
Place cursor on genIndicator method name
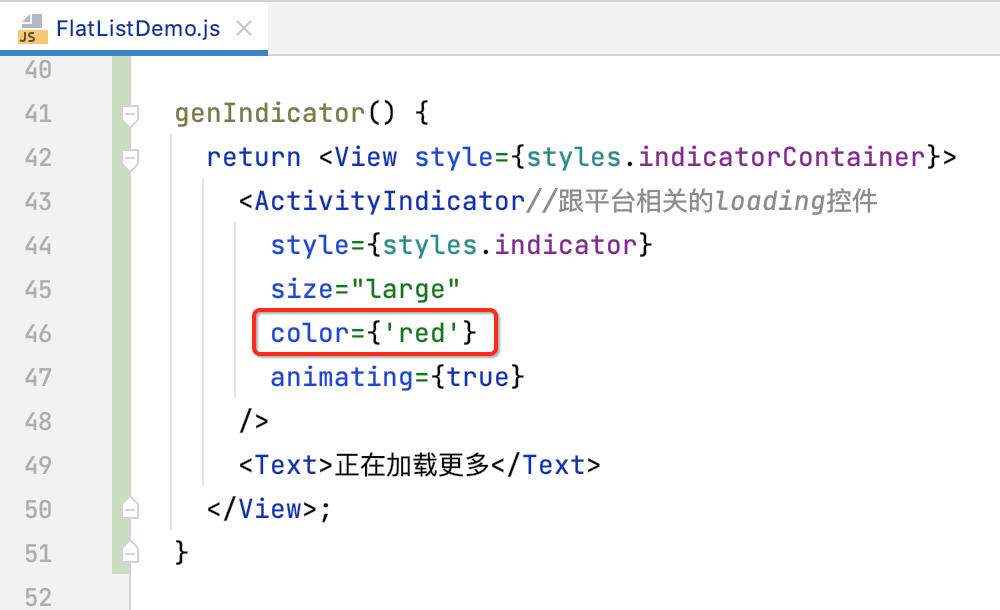coord(270,113)
